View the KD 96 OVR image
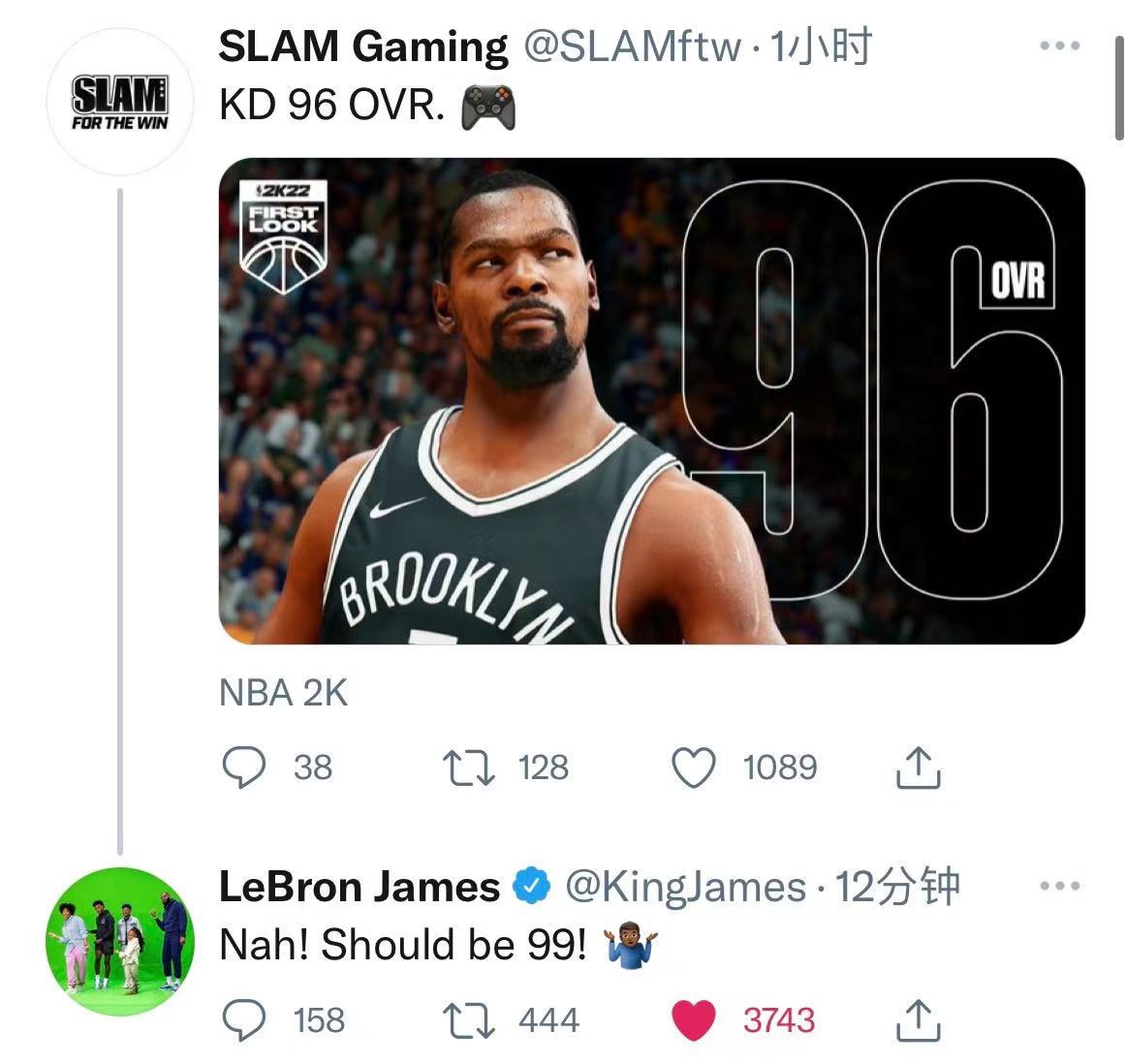The width and height of the screenshot is (1126, 1064). [x=651, y=400]
